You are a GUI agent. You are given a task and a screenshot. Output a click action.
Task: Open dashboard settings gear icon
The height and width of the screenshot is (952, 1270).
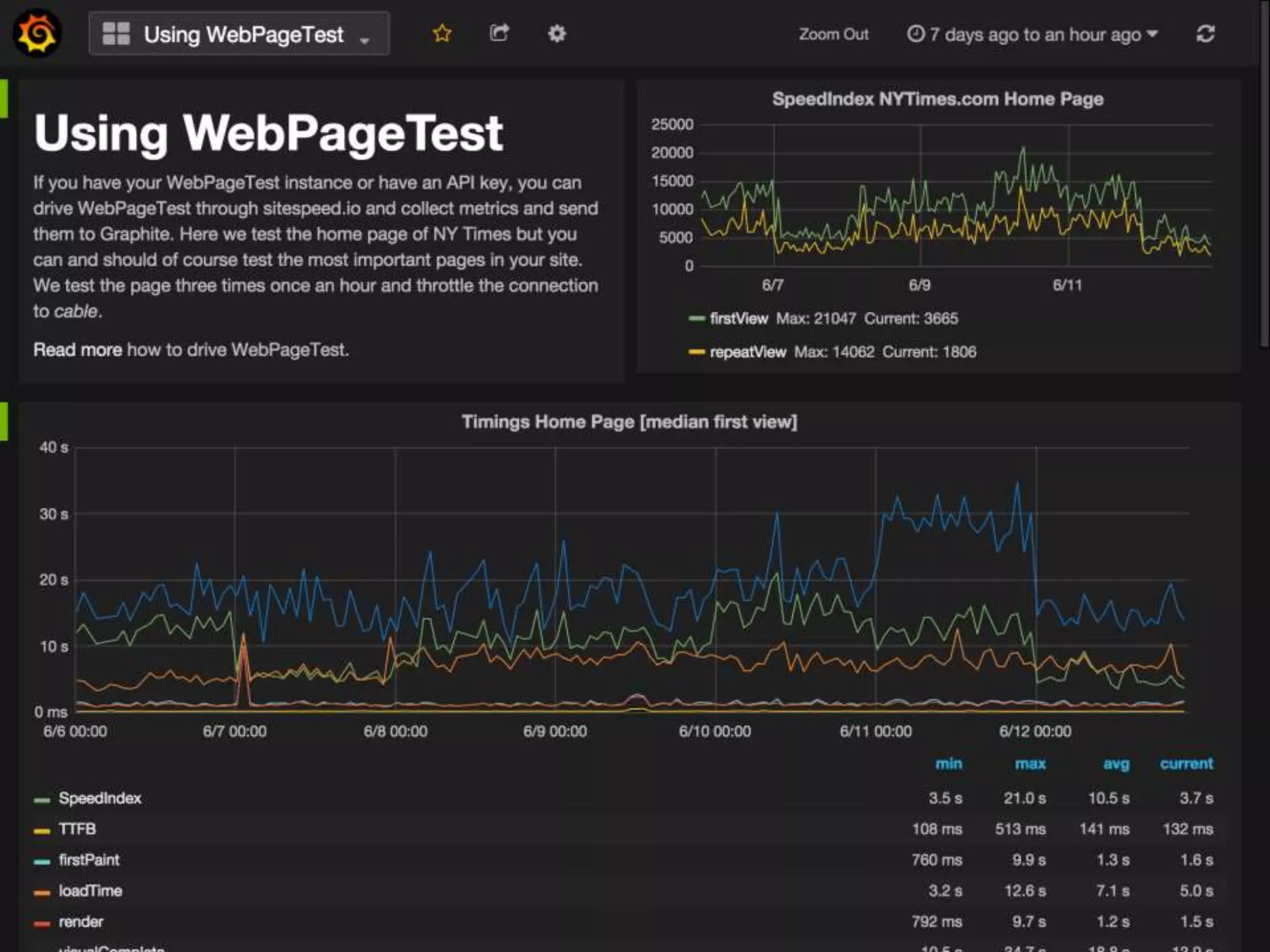[556, 33]
